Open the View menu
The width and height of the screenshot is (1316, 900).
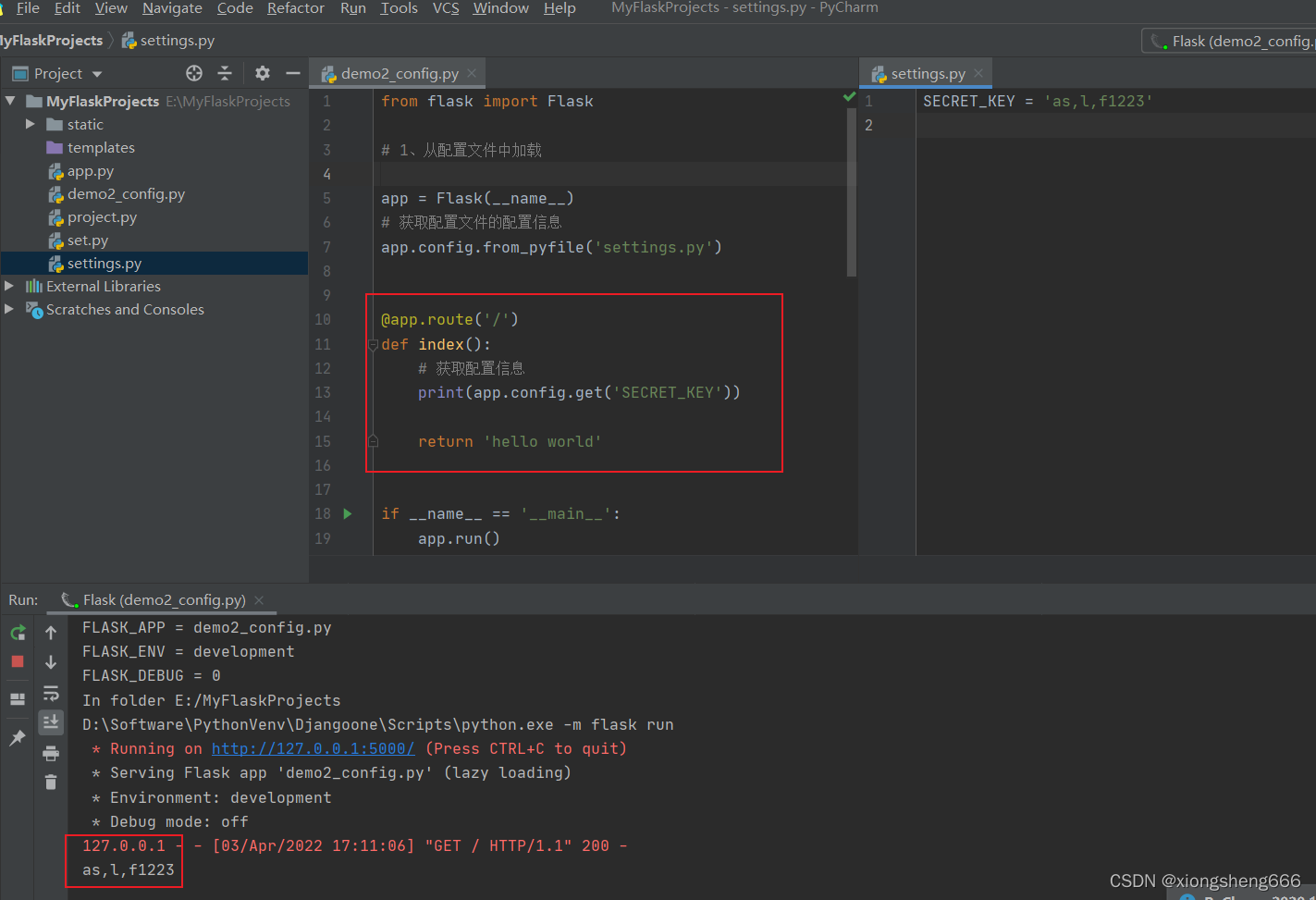[x=111, y=8]
